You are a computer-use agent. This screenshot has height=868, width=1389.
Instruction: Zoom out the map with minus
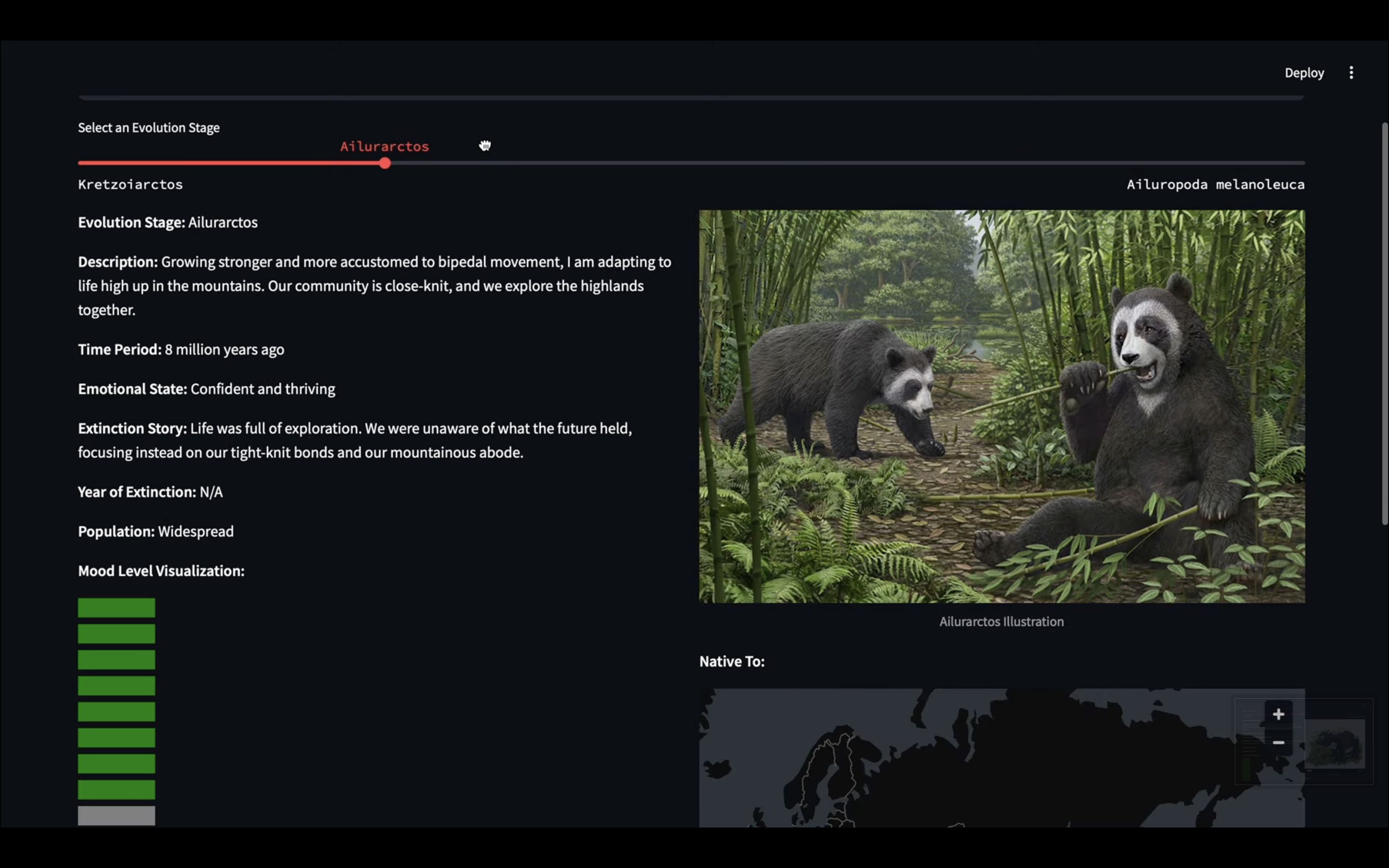[1278, 743]
